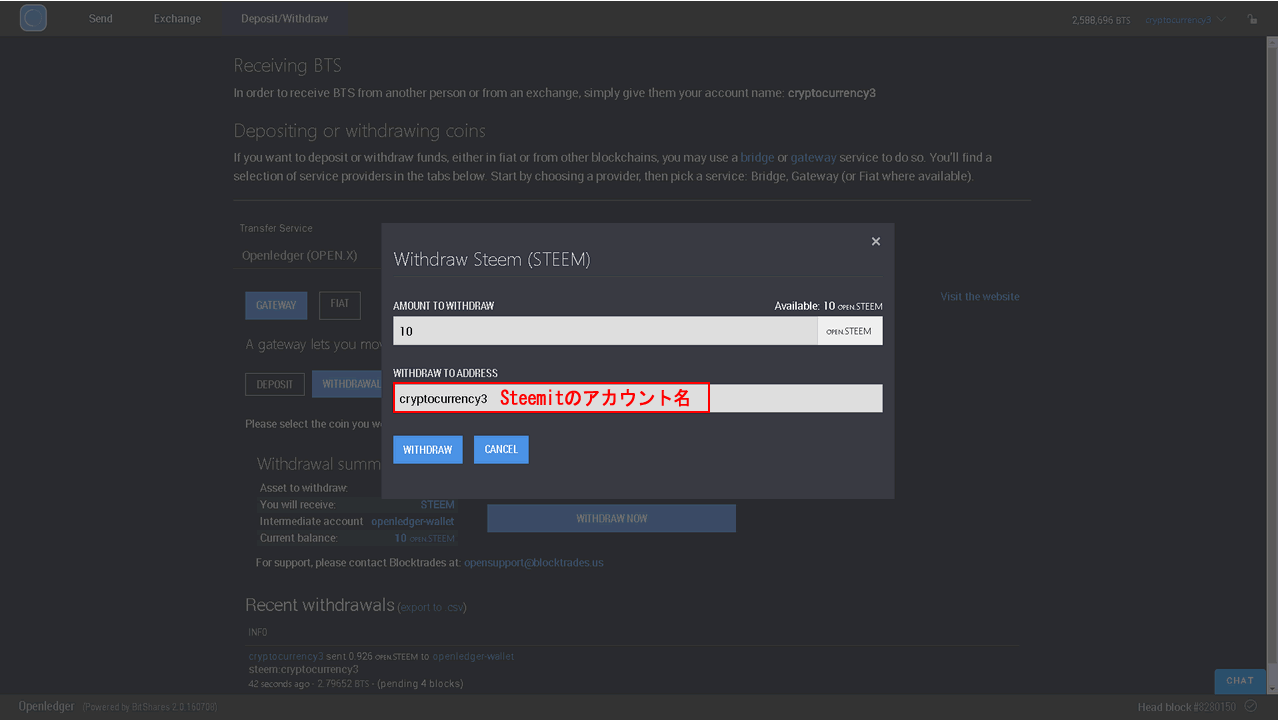The image size is (1280, 720).
Task: Open the Send menu item
Action: pos(101,19)
